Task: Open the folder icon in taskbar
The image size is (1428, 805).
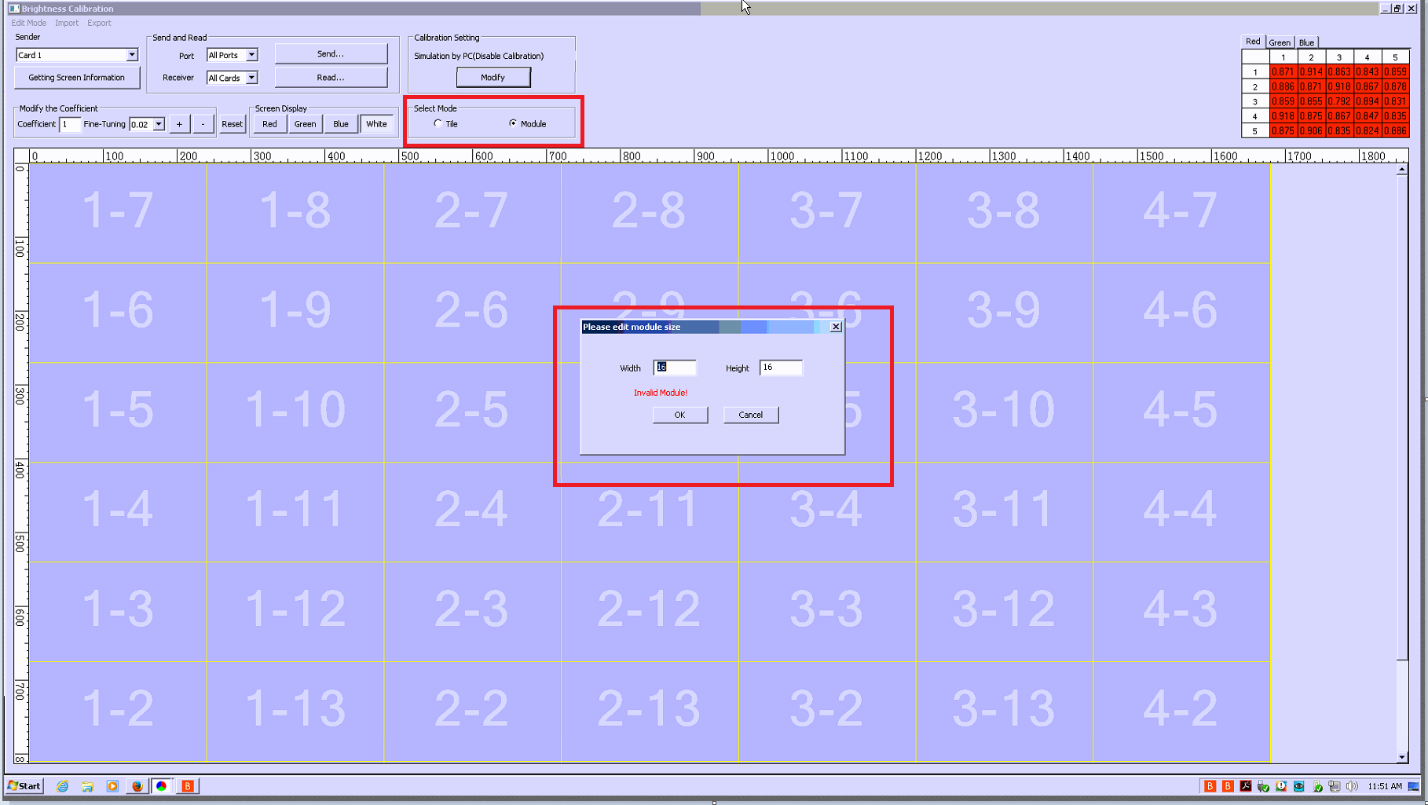Action: [x=88, y=786]
